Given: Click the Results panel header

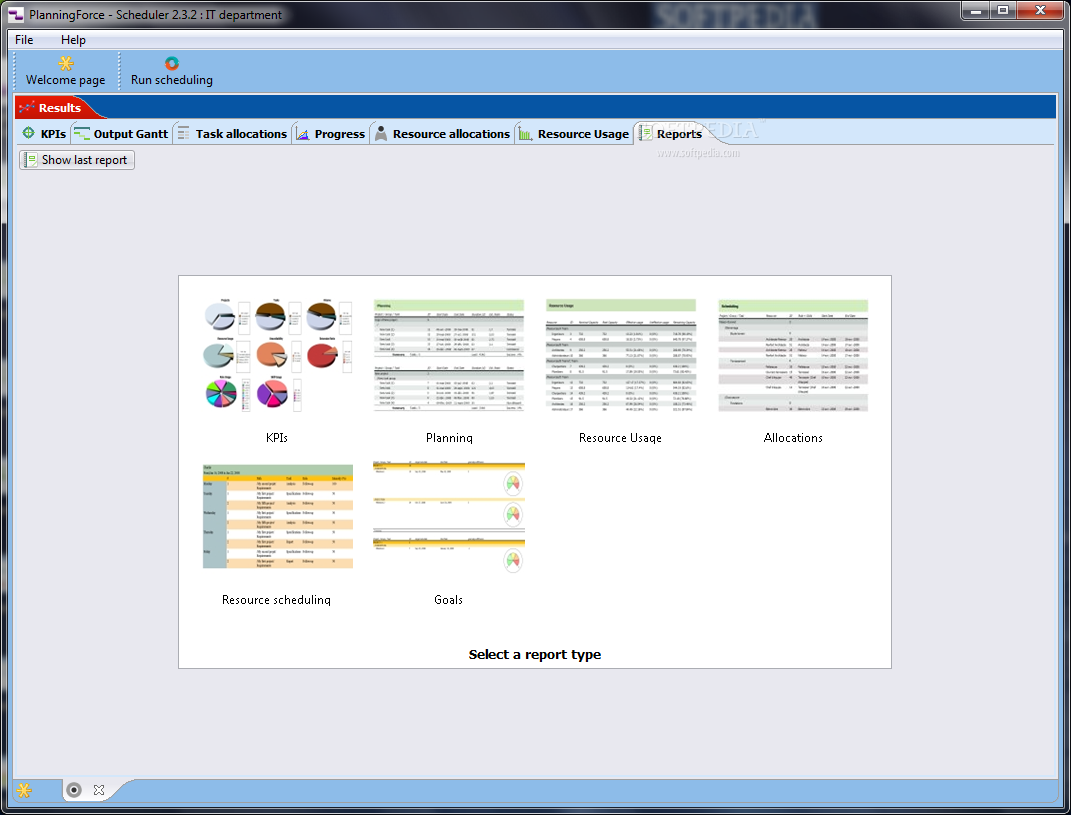Looking at the screenshot, I should [x=59, y=108].
